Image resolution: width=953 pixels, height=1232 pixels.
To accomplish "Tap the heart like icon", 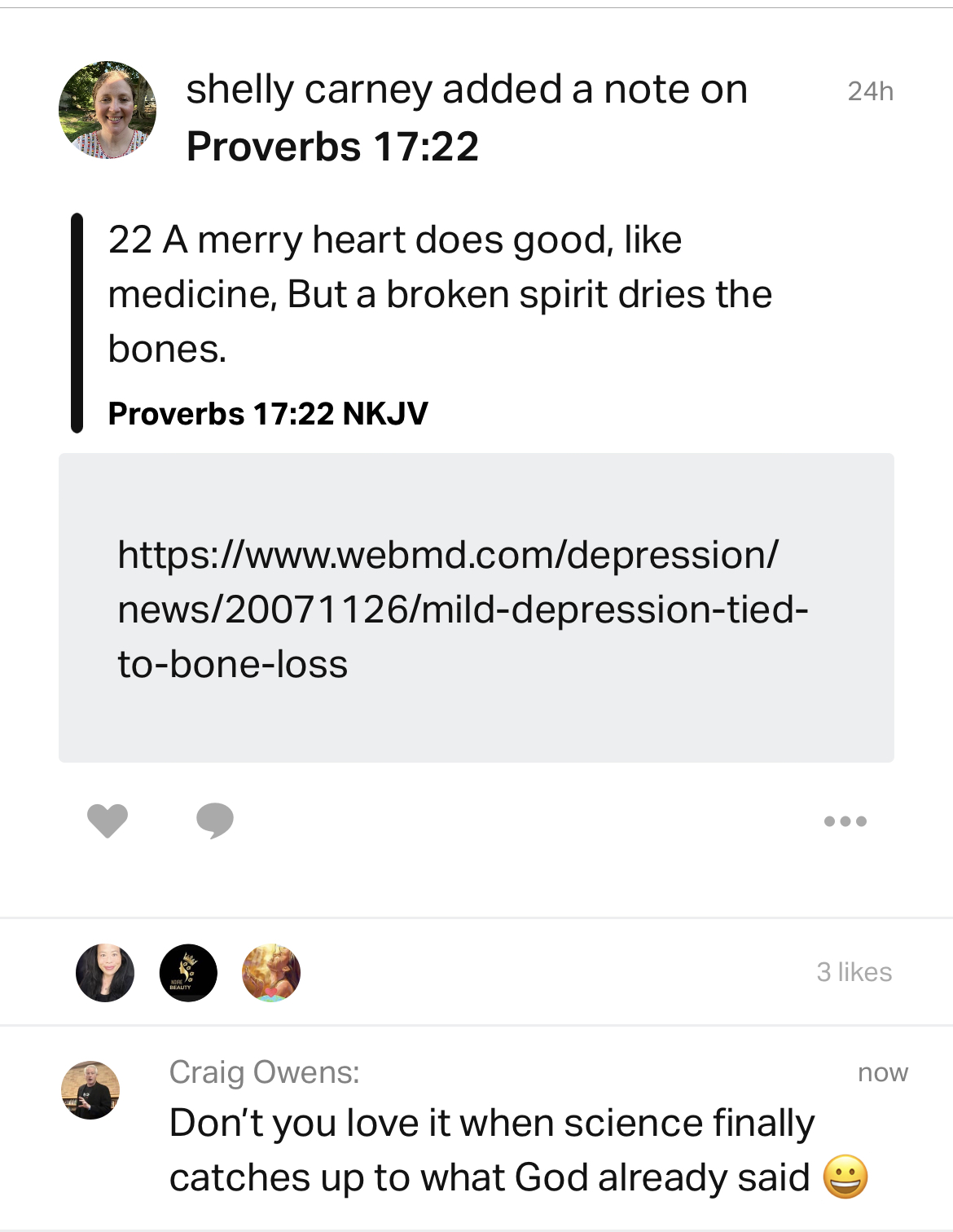I will pos(108,821).
